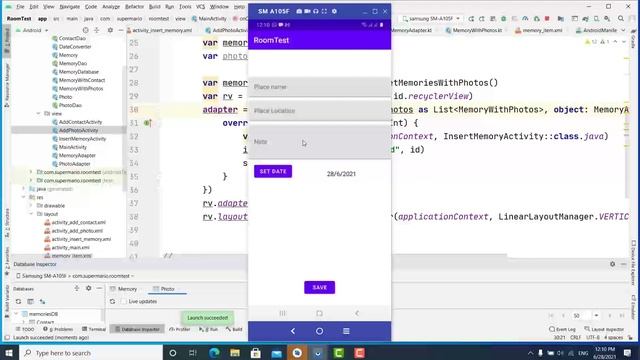Open the Navigate menu
The image size is (640, 360).
(70, 7)
